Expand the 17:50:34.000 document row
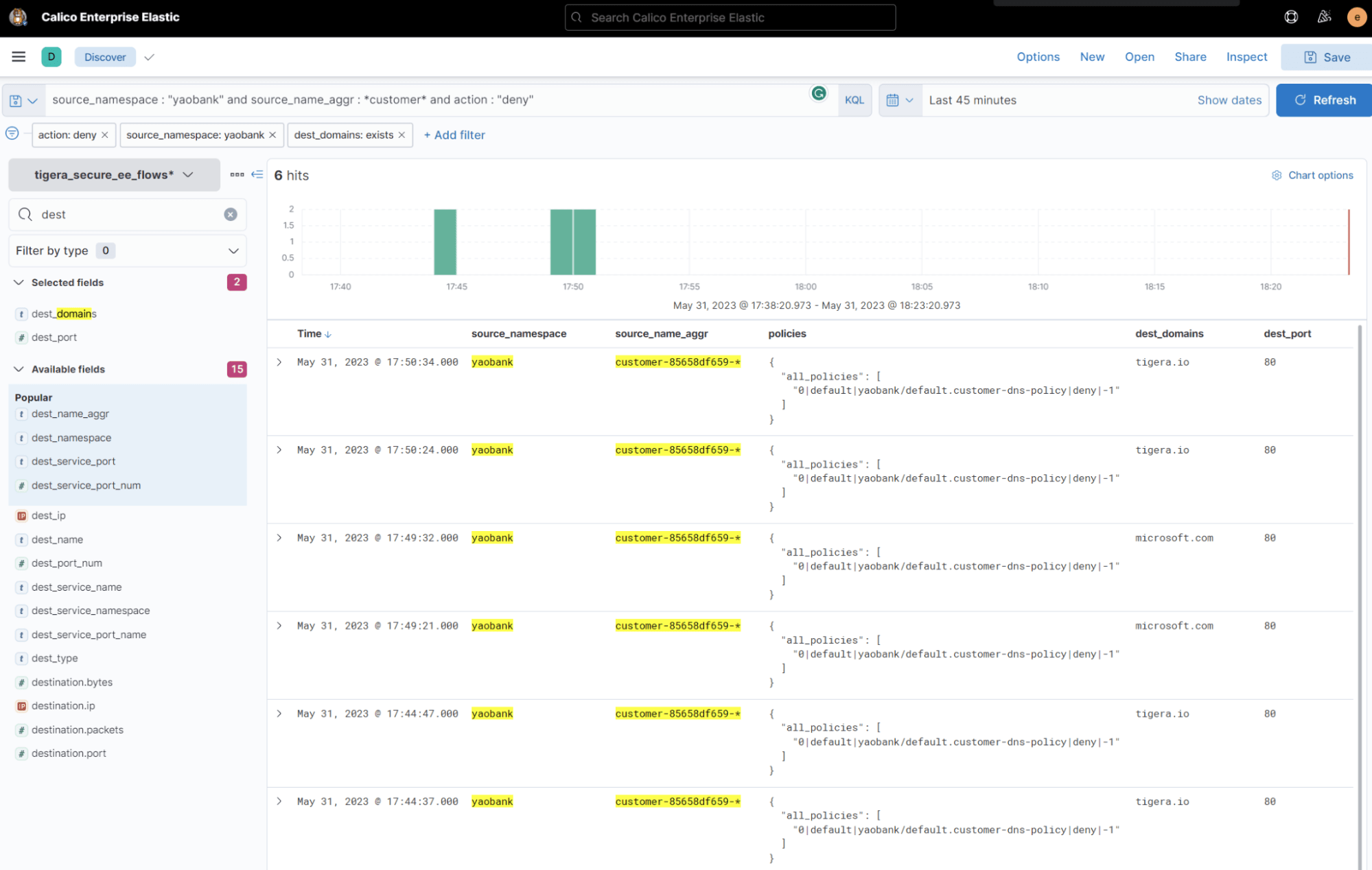This screenshot has height=870, width=1372. click(279, 362)
